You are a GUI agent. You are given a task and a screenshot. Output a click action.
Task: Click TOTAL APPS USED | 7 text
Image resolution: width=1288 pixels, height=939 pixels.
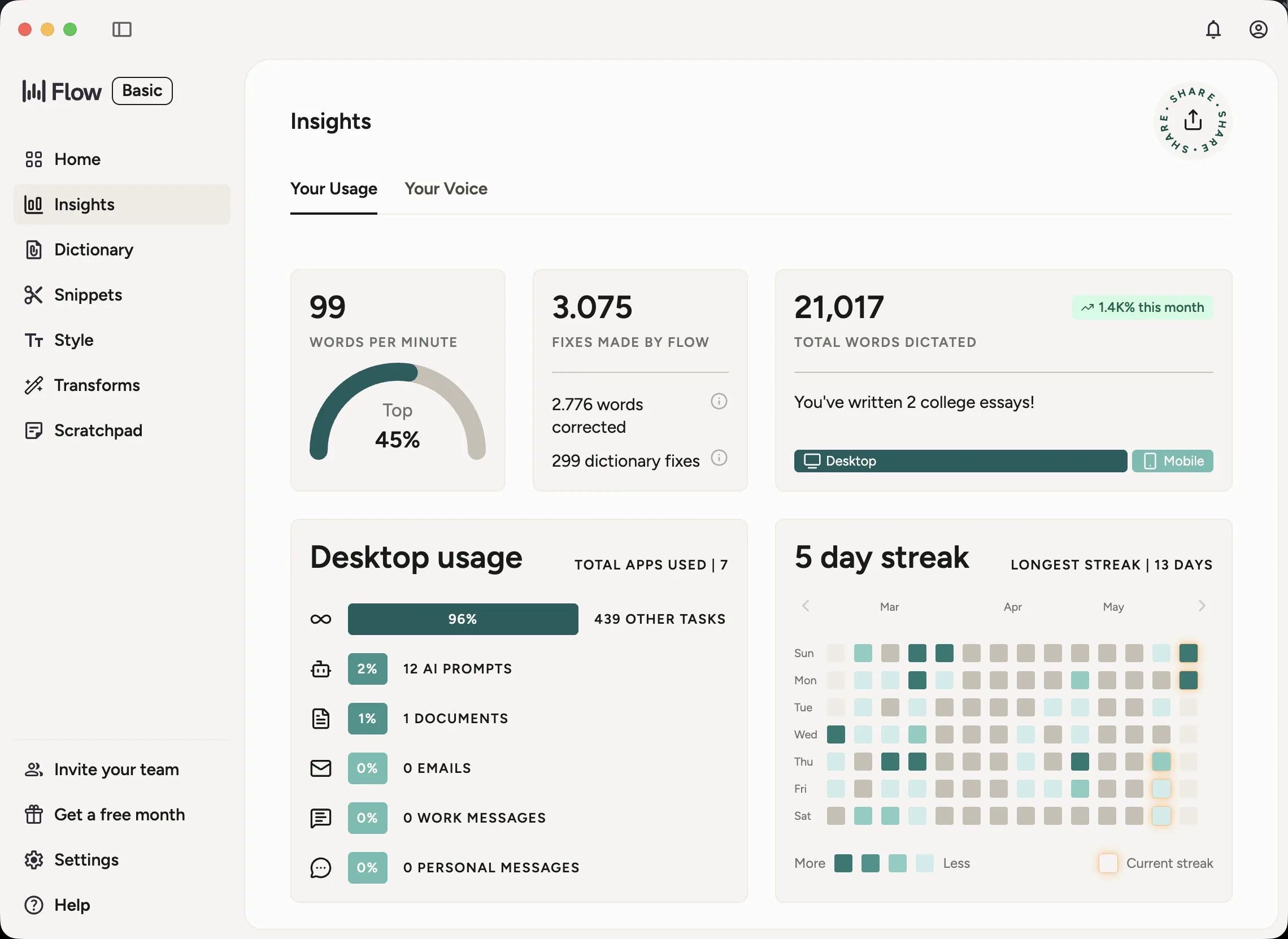click(x=651, y=565)
